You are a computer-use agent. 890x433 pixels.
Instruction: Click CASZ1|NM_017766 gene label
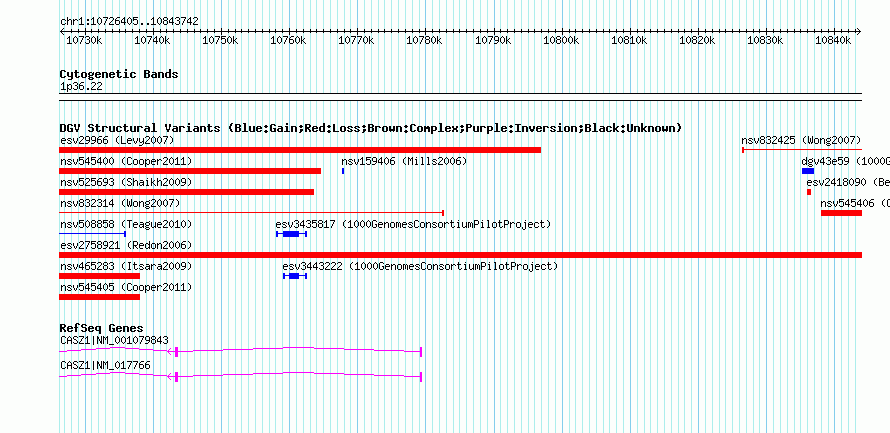(x=105, y=365)
